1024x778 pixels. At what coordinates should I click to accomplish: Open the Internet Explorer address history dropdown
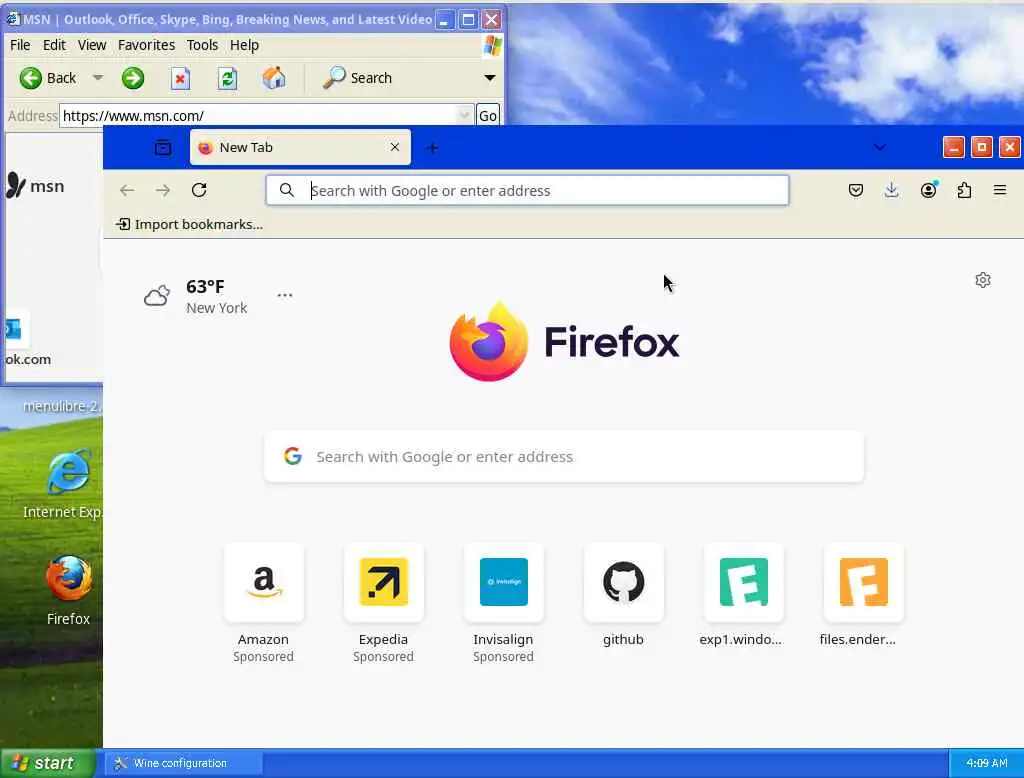[x=464, y=116]
